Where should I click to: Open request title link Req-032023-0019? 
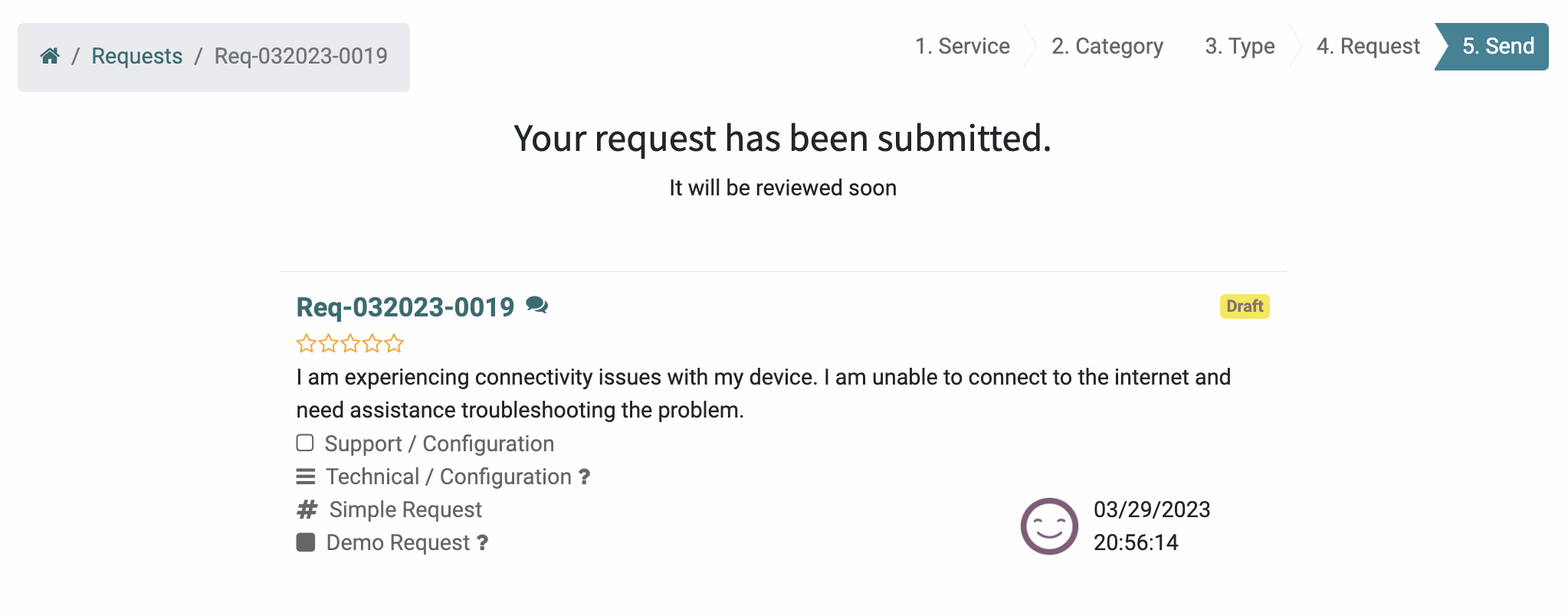(405, 307)
